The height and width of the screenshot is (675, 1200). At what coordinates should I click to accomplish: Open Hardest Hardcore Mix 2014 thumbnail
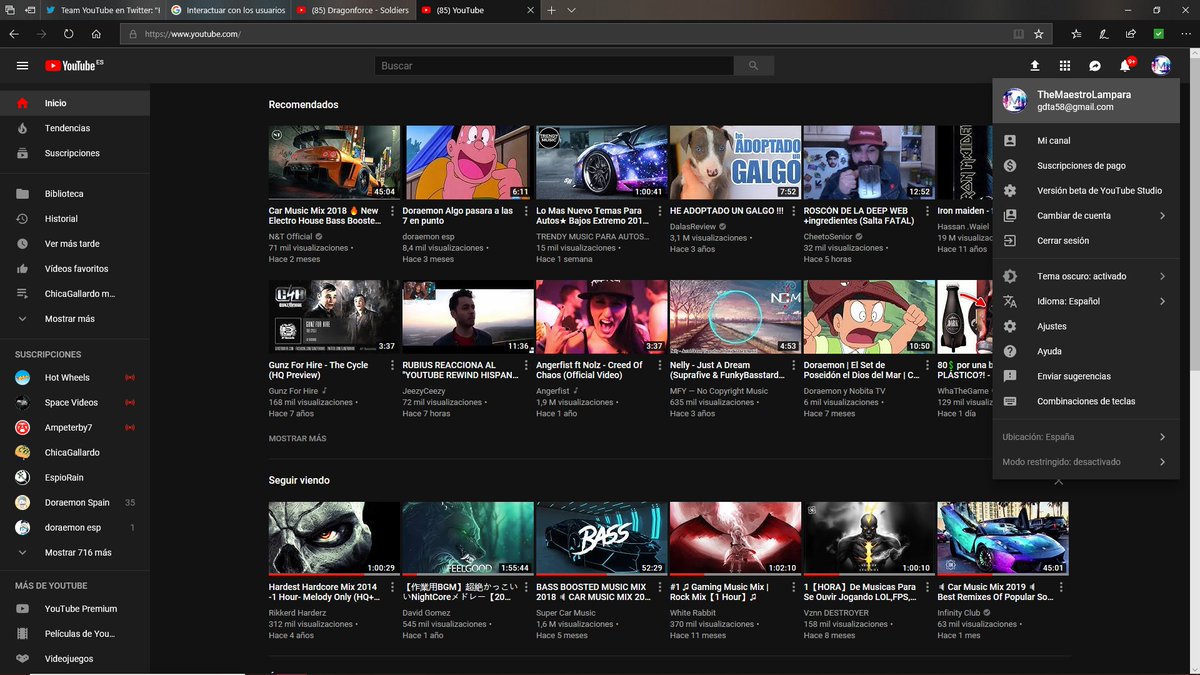tap(334, 538)
